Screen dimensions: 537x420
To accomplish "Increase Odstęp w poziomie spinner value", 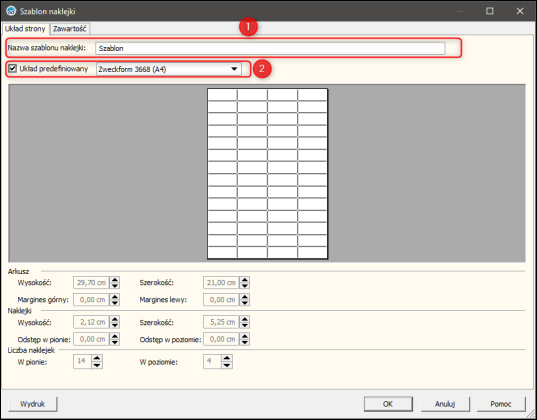I will point(245,336).
